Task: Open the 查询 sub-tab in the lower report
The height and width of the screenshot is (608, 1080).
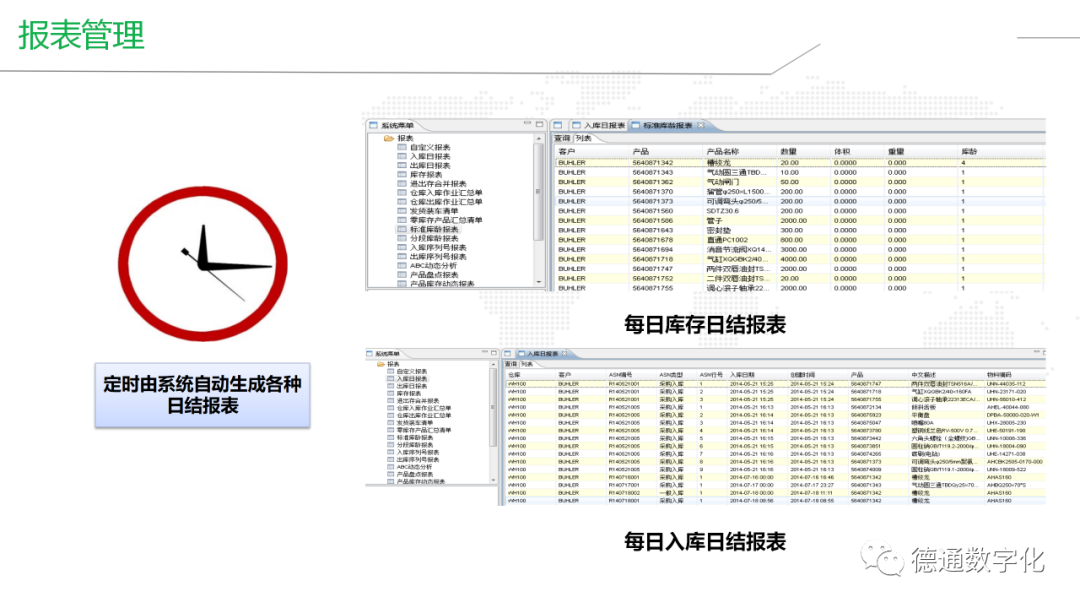Action: tap(510, 364)
